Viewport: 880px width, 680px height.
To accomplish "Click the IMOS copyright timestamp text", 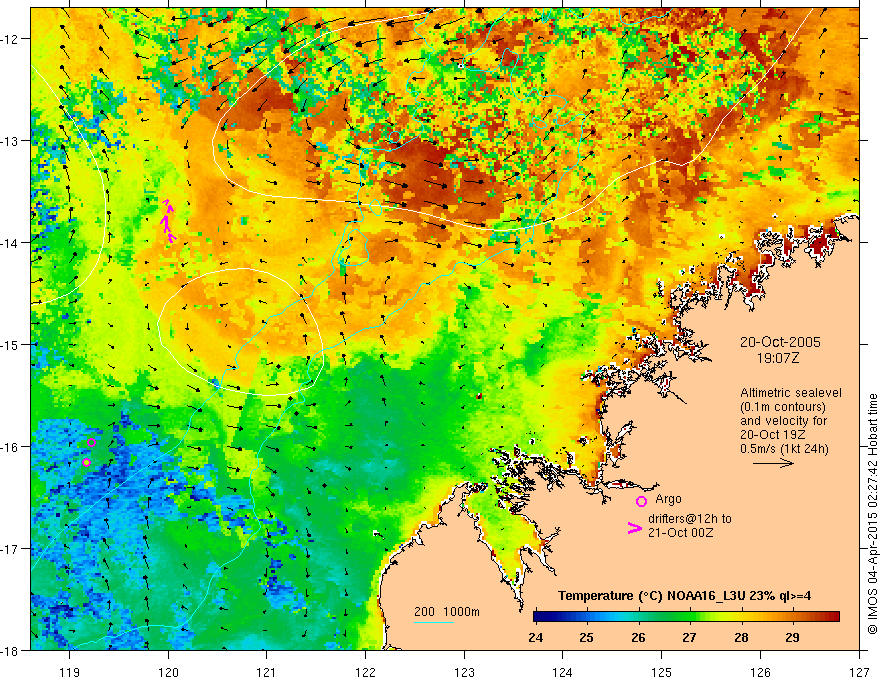I will pyautogui.click(x=872, y=514).
